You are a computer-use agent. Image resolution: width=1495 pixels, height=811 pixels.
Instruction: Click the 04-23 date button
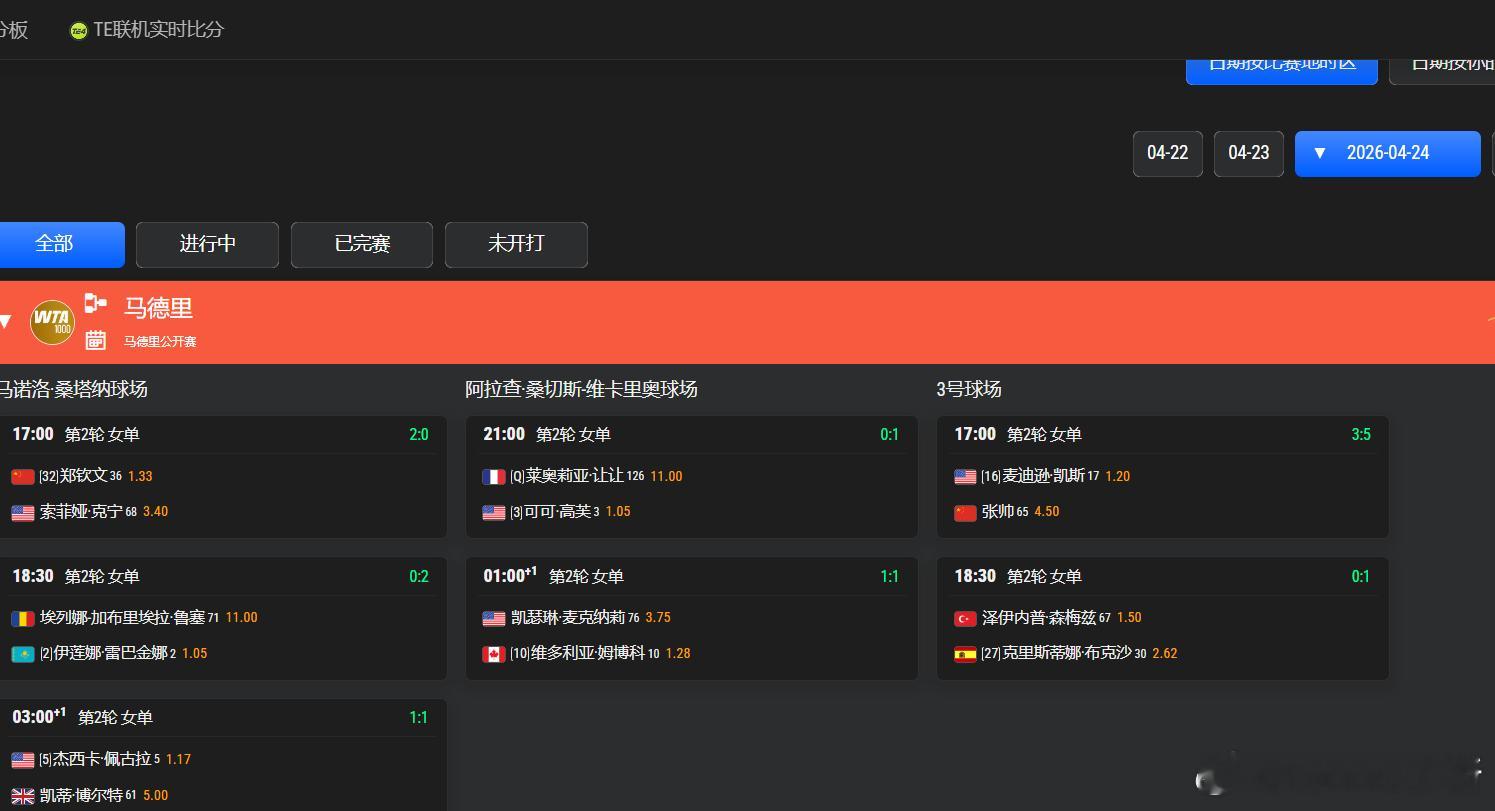tap(1248, 153)
